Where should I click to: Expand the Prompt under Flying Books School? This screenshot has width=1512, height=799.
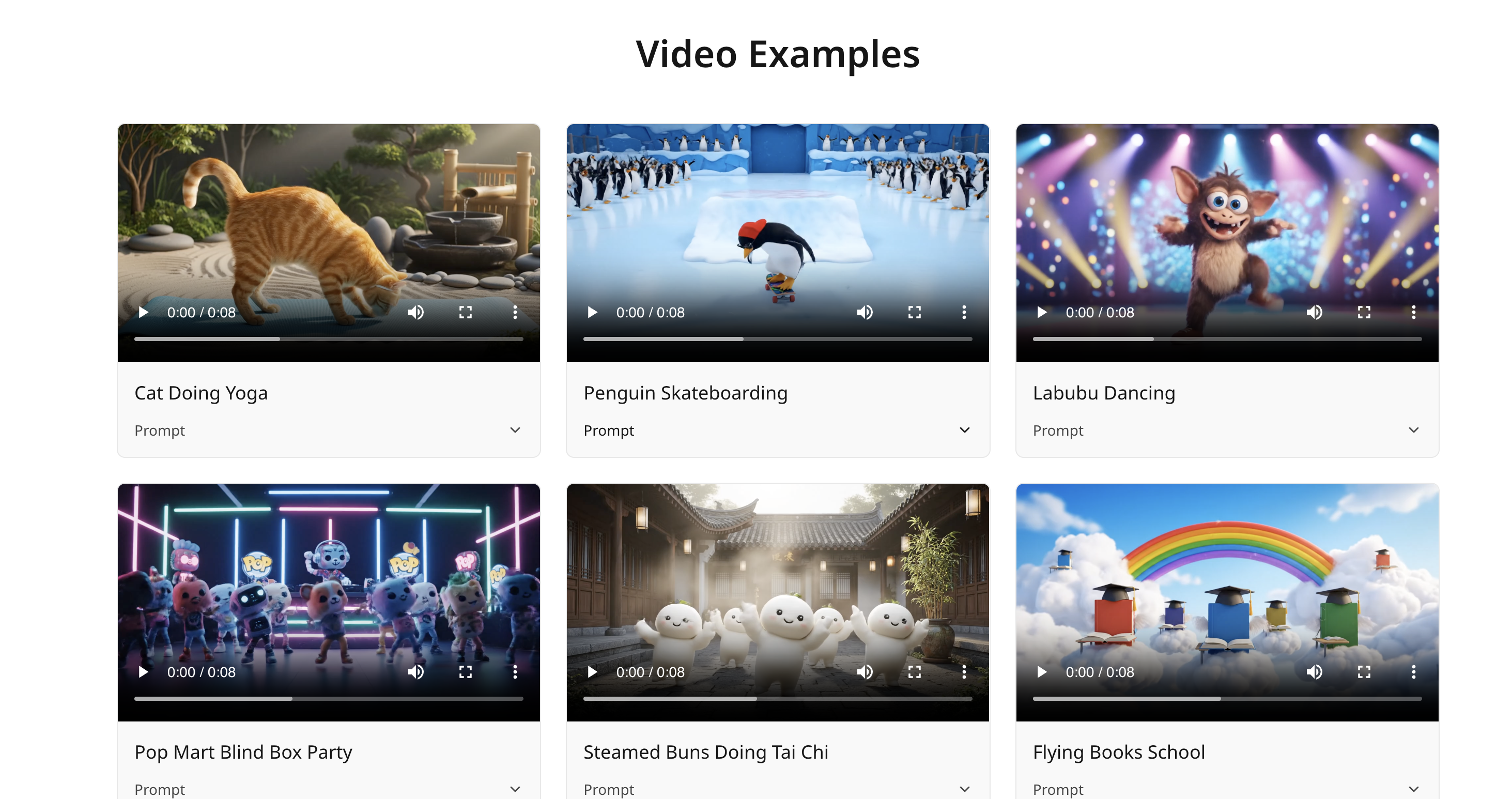[x=1413, y=789]
